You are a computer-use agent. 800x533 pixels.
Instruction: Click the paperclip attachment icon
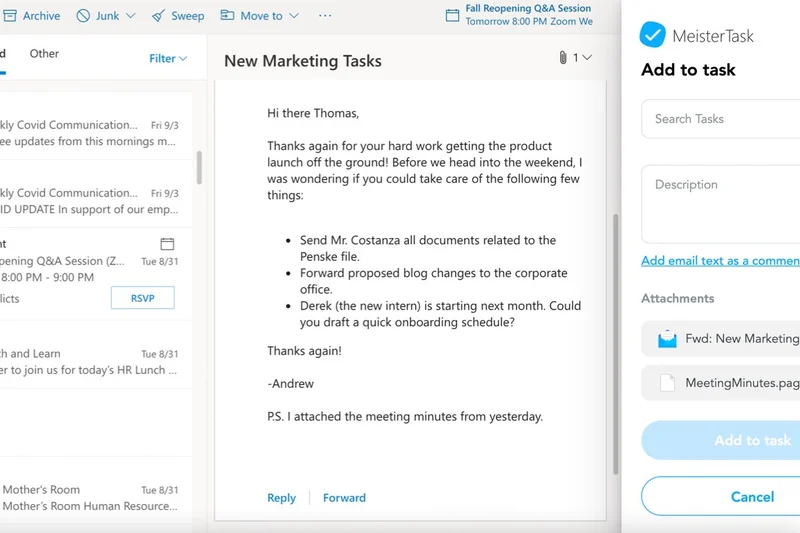[x=563, y=58]
